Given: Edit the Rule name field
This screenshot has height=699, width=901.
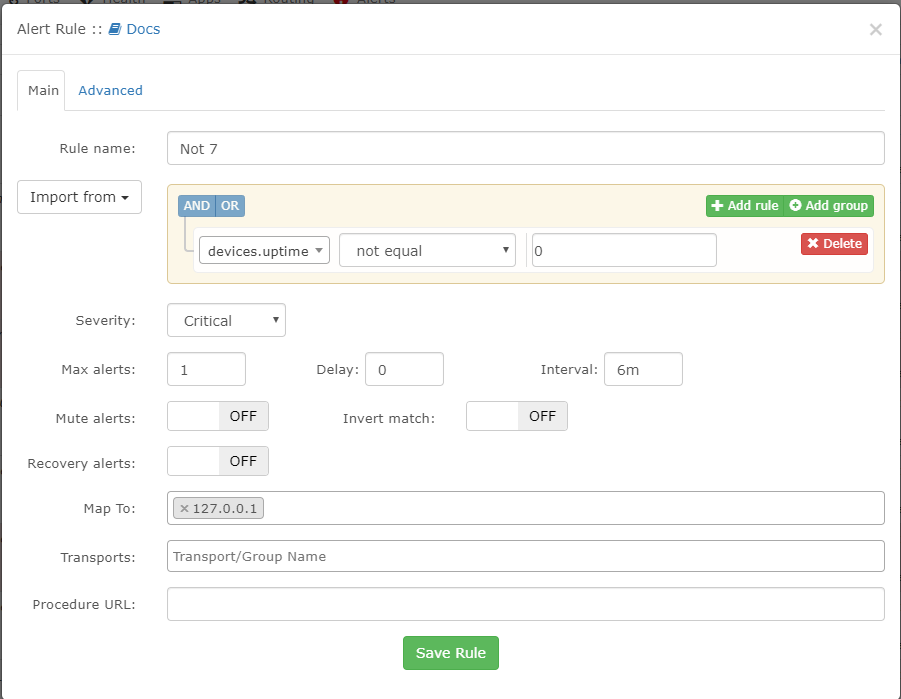Looking at the screenshot, I should [x=525, y=148].
